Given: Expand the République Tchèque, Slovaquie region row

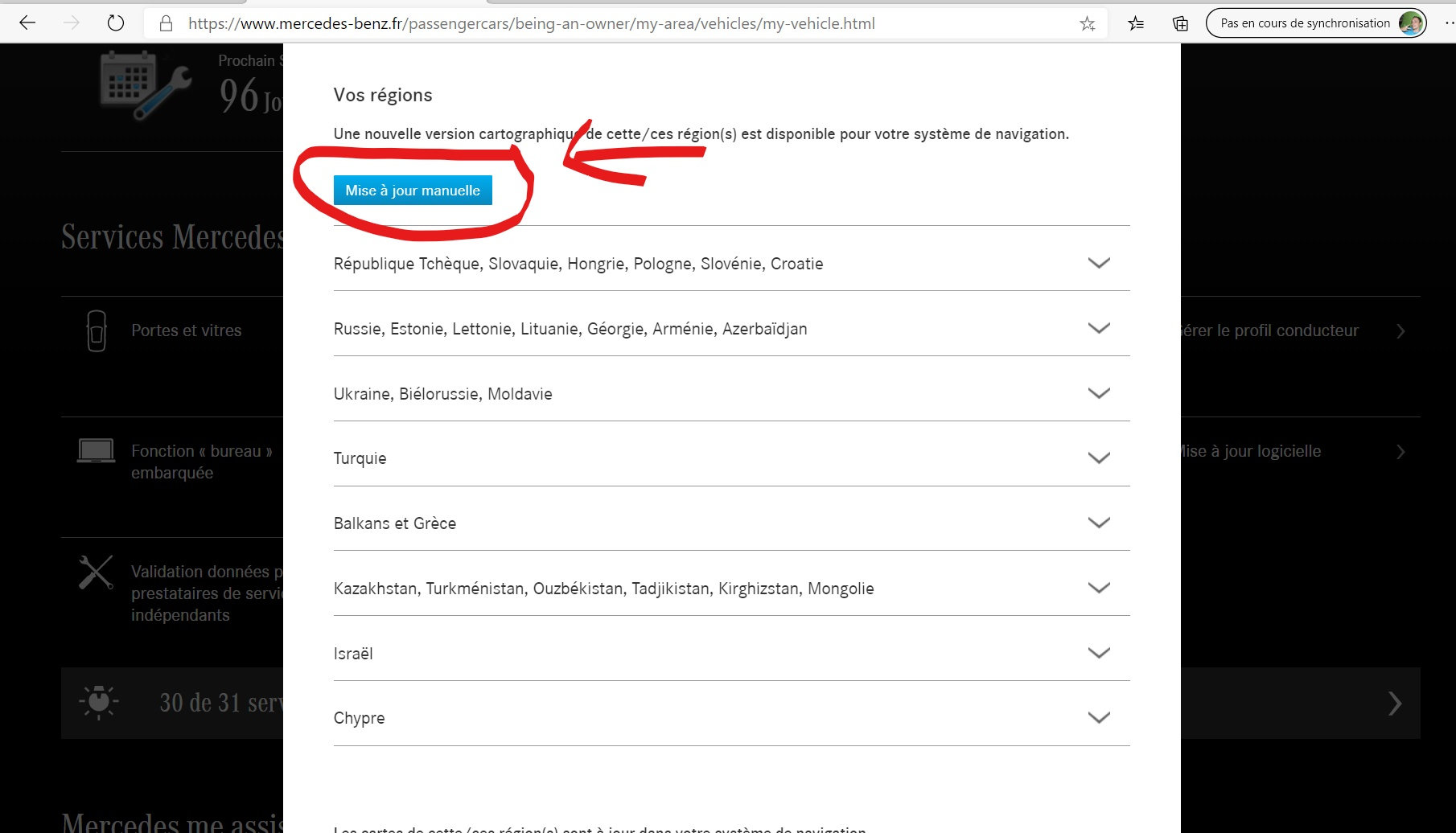Looking at the screenshot, I should click(x=1099, y=263).
